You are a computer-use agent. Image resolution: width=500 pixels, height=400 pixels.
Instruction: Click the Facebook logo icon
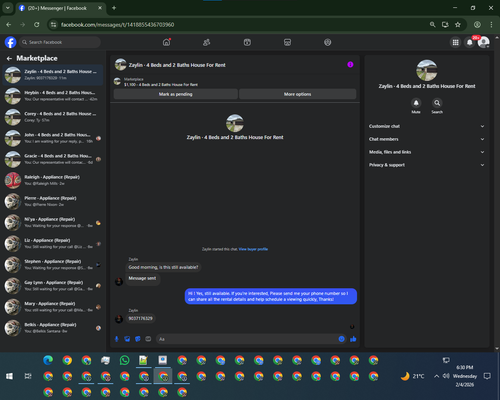pyautogui.click(x=10, y=42)
